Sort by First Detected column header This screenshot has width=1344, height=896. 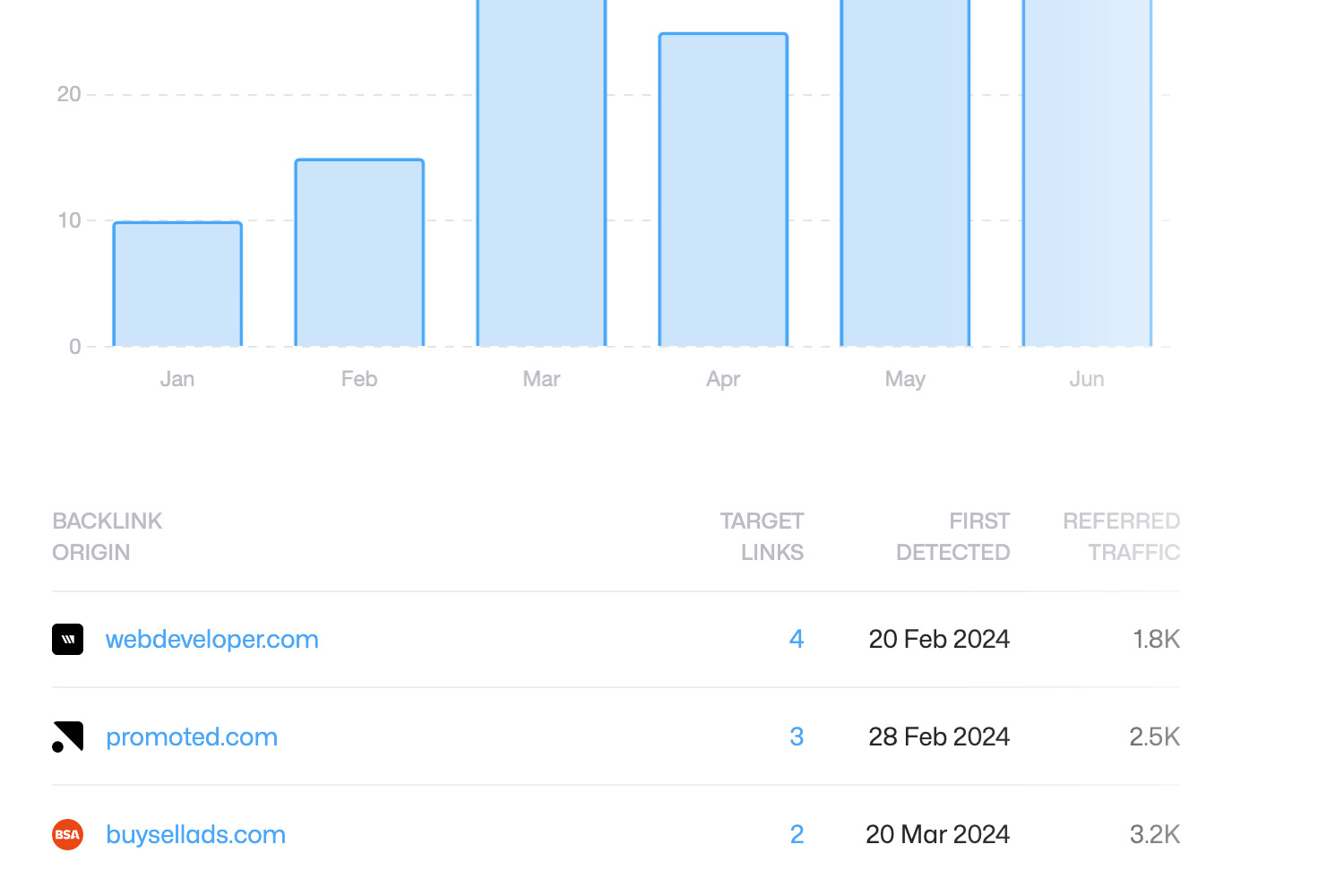953,537
